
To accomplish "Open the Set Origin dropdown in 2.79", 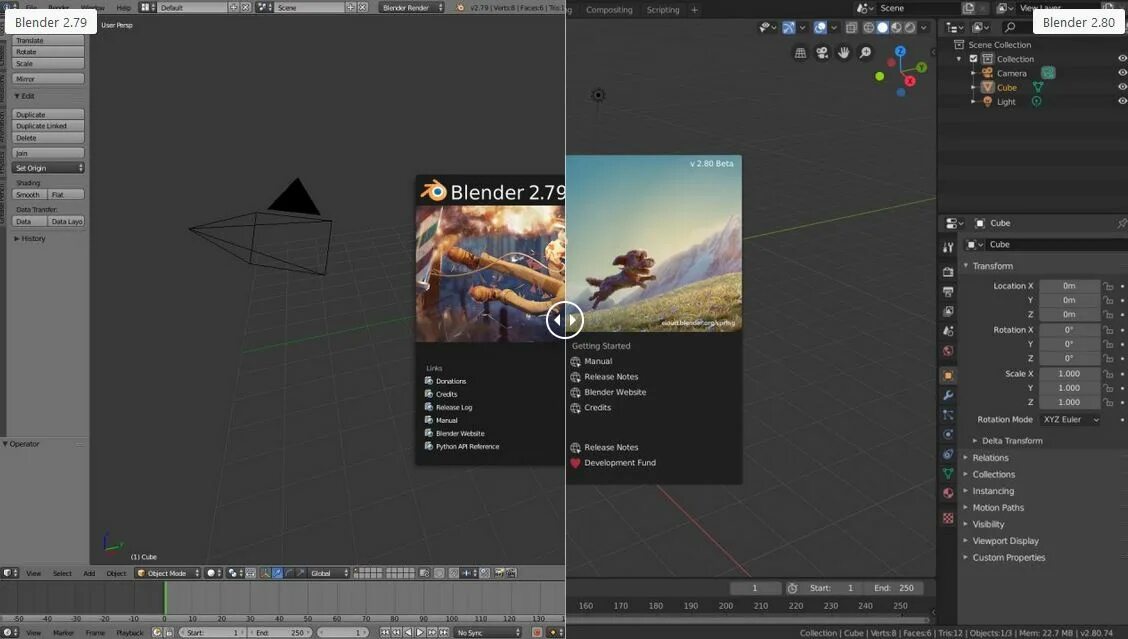I will point(48,168).
